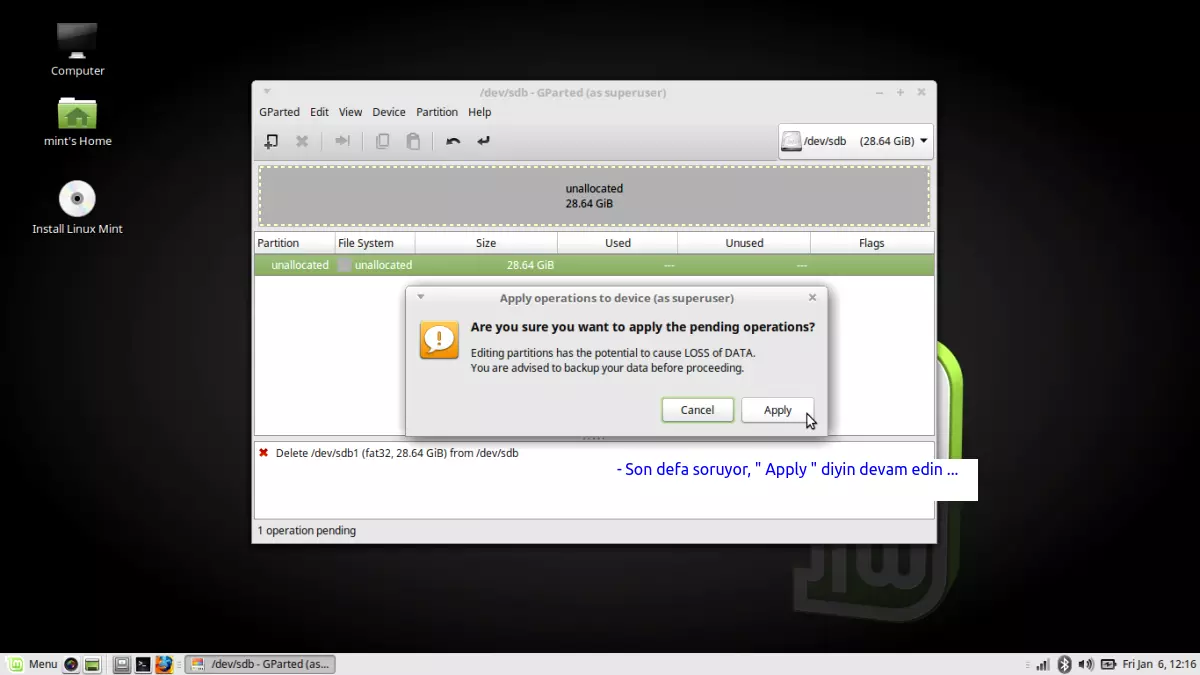Click the Apply all operations toolbar icon
1200x675 pixels.
pyautogui.click(x=484, y=142)
